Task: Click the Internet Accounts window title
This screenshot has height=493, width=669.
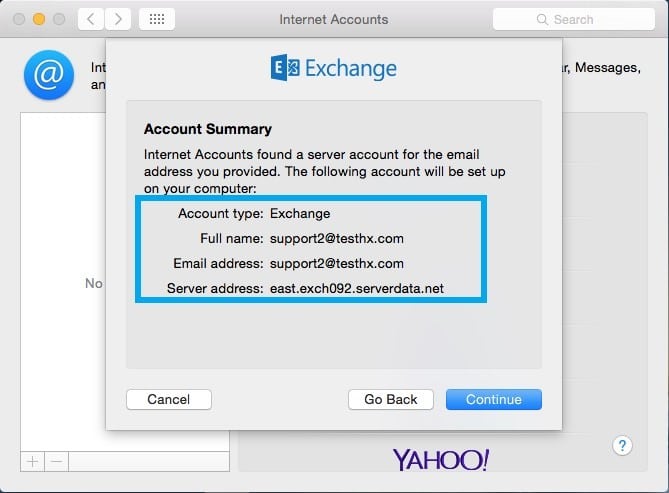Action: [334, 19]
